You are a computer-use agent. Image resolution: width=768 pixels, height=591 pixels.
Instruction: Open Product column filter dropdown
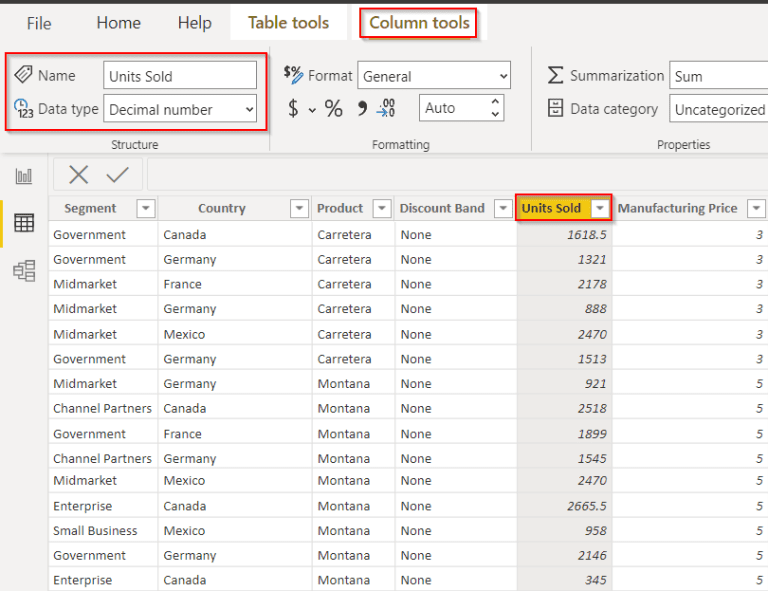click(x=382, y=208)
